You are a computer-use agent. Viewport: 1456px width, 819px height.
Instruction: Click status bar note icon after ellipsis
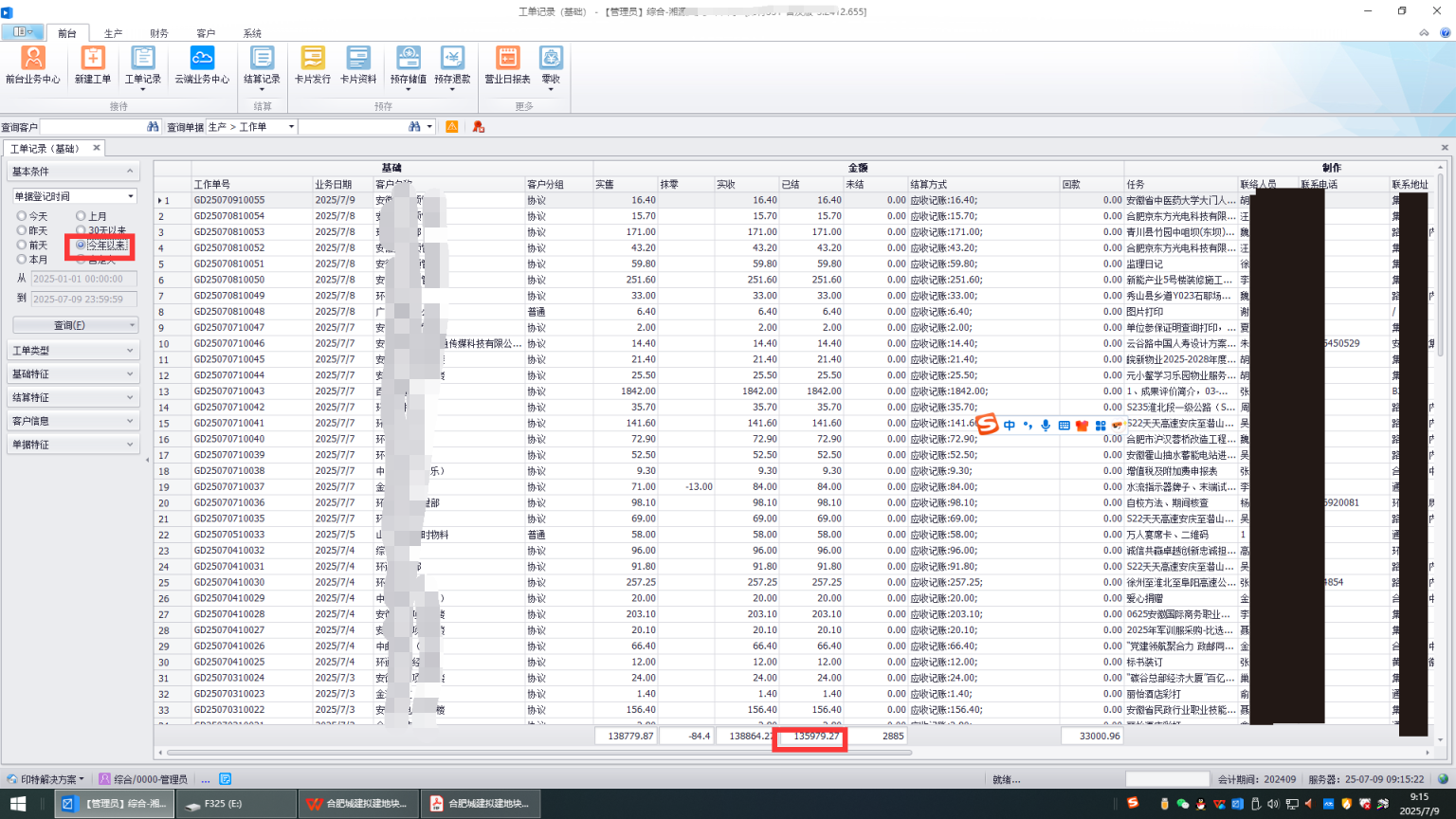pyautogui.click(x=226, y=779)
